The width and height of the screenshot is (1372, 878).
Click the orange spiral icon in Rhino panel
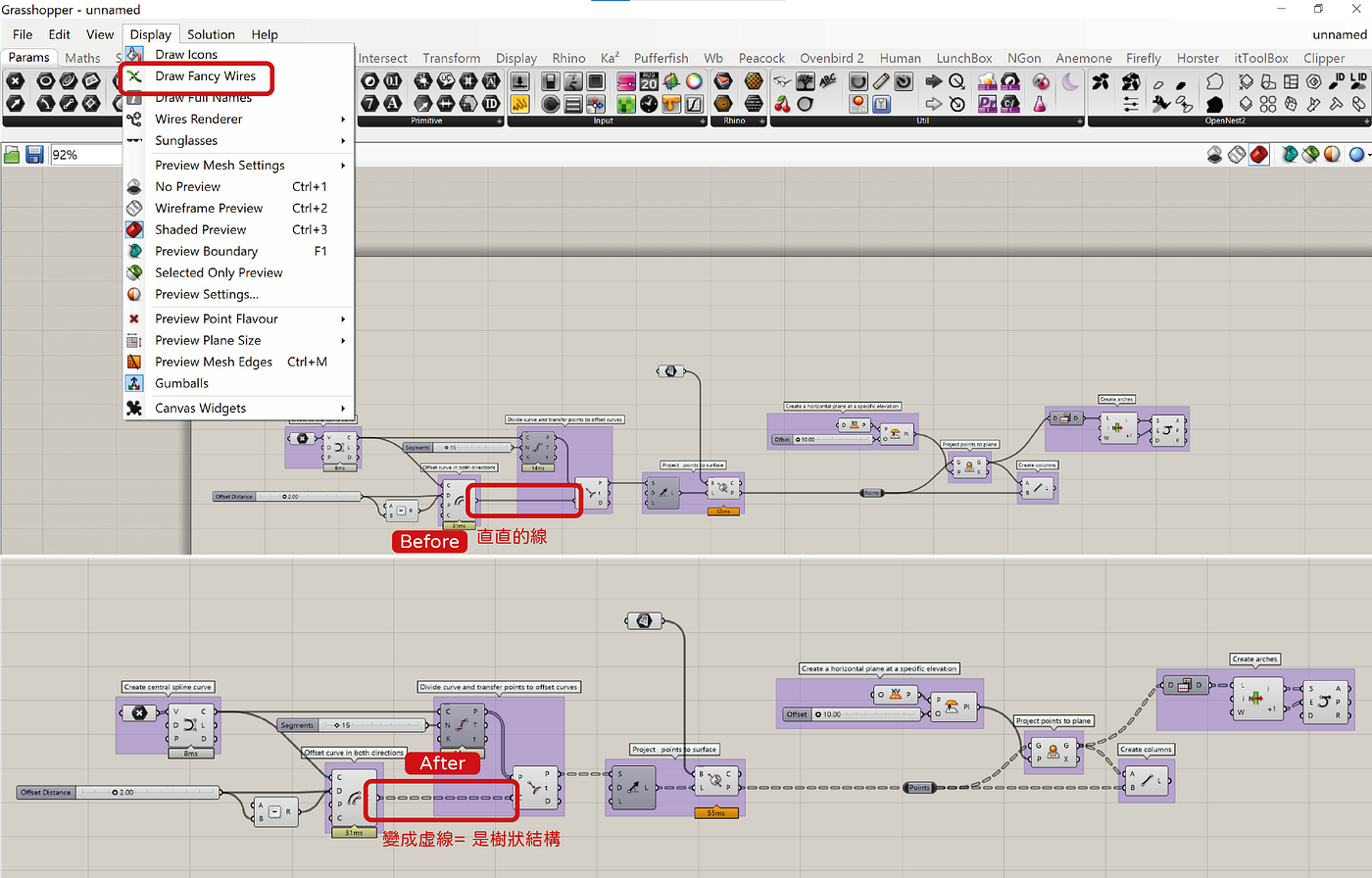(723, 103)
